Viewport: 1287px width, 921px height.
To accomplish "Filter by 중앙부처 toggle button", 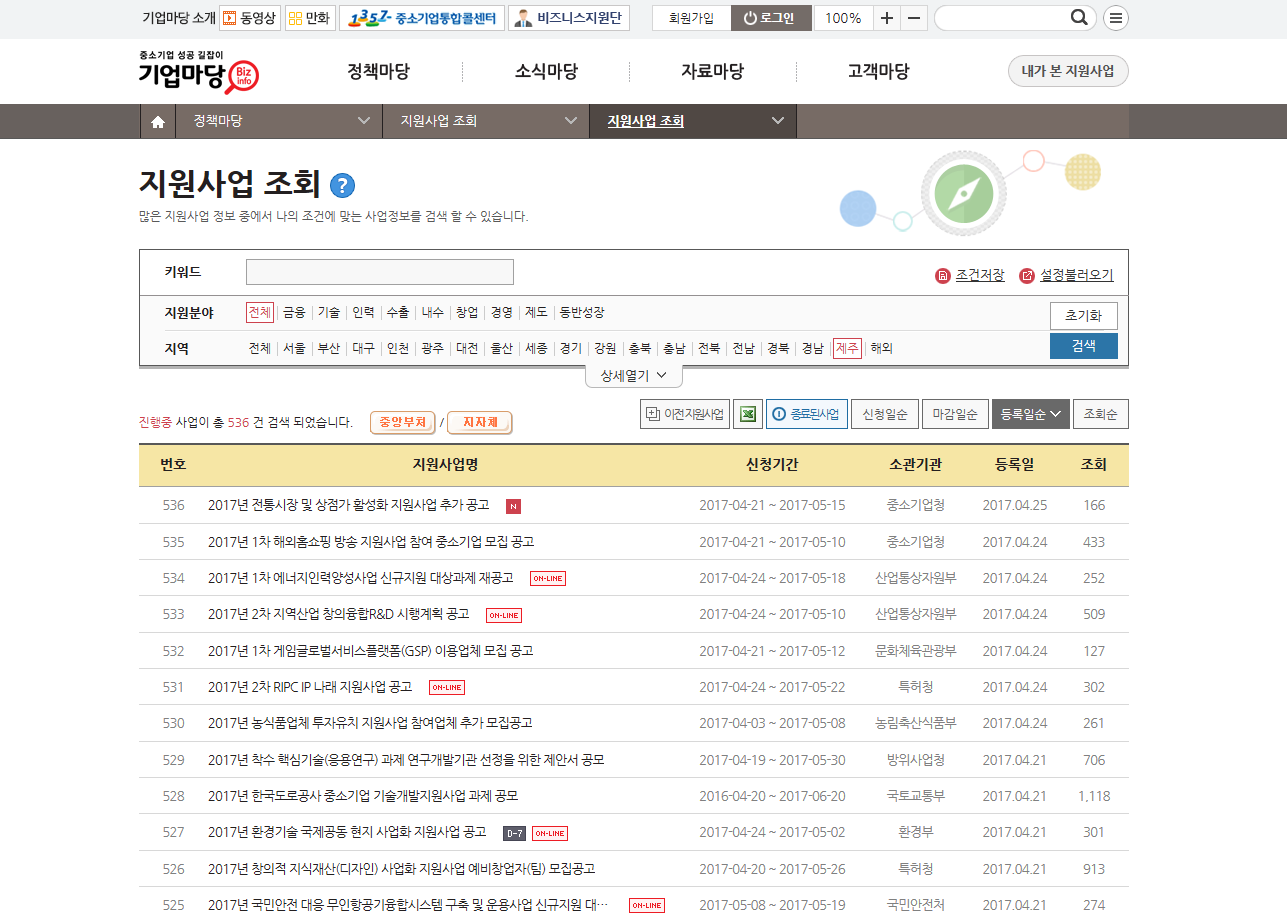I will [x=403, y=422].
